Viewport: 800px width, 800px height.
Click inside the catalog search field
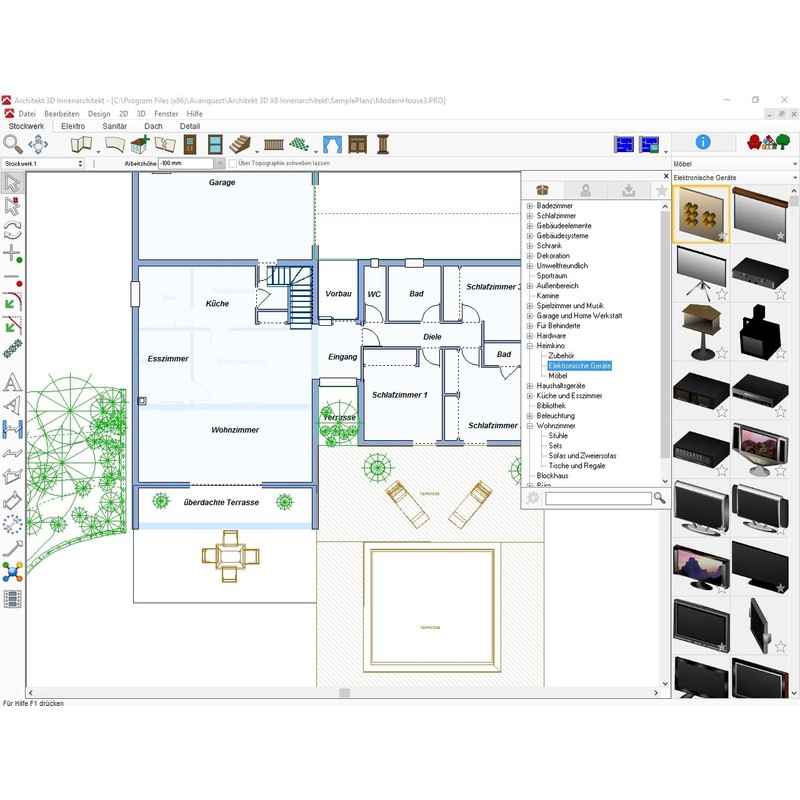tap(600, 496)
